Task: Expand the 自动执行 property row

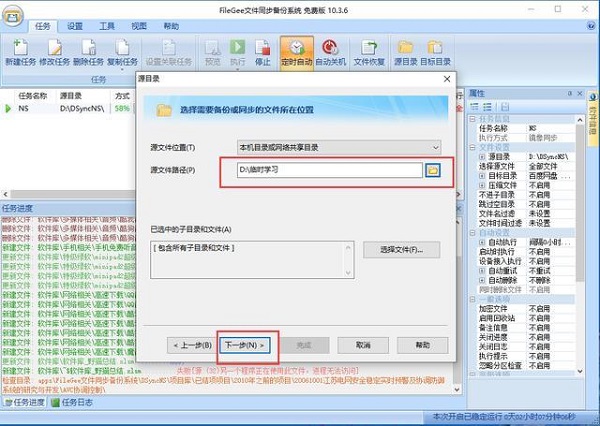Action: pyautogui.click(x=482, y=242)
